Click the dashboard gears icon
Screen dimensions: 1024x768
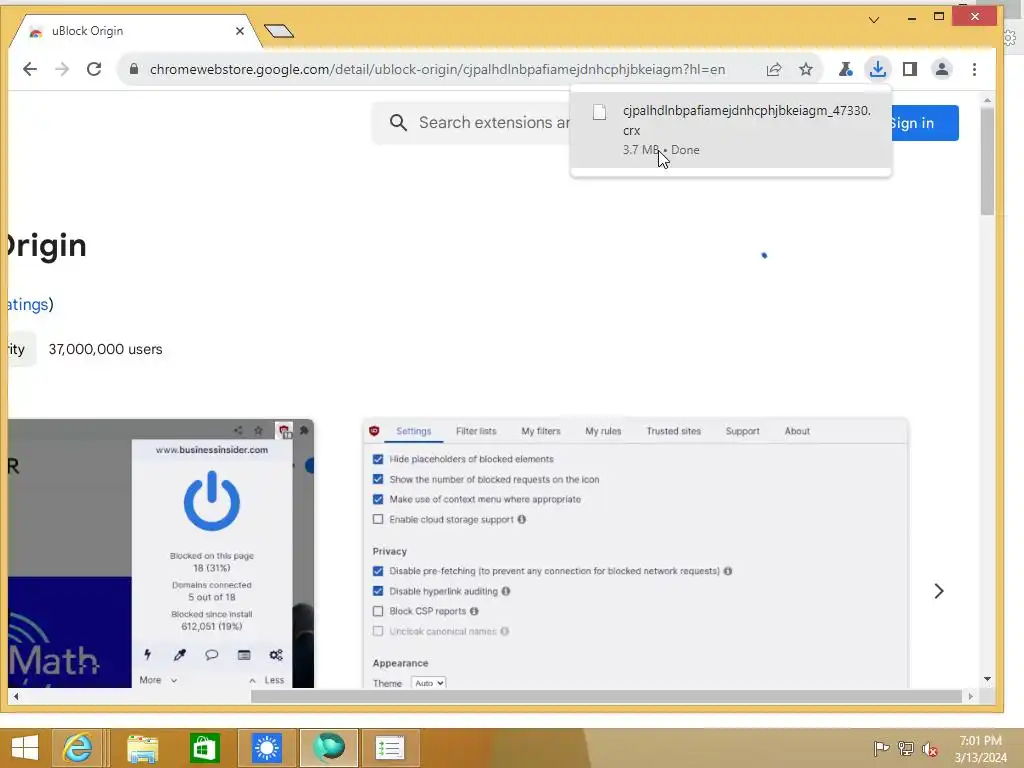[276, 654]
